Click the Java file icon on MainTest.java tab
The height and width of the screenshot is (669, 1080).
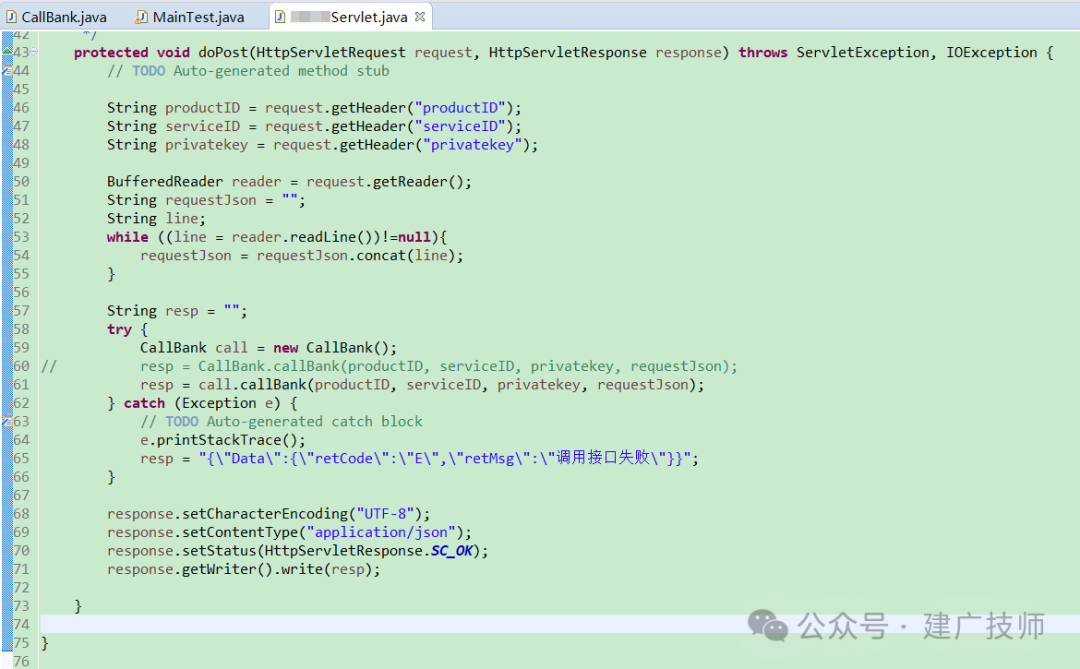[x=141, y=17]
